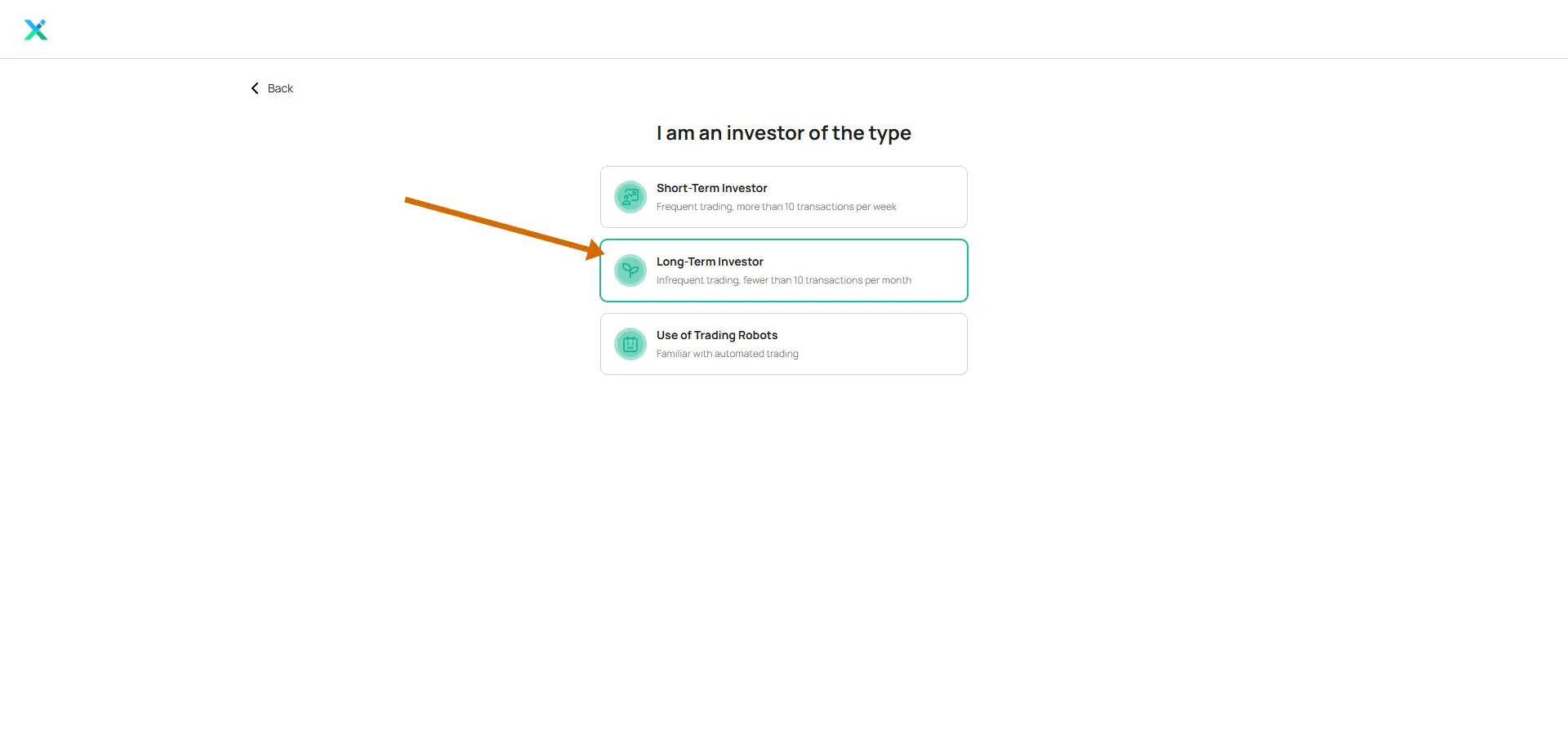Choose the Long-Term Investor option title
Screen dimensions: 1568x751
click(x=710, y=262)
